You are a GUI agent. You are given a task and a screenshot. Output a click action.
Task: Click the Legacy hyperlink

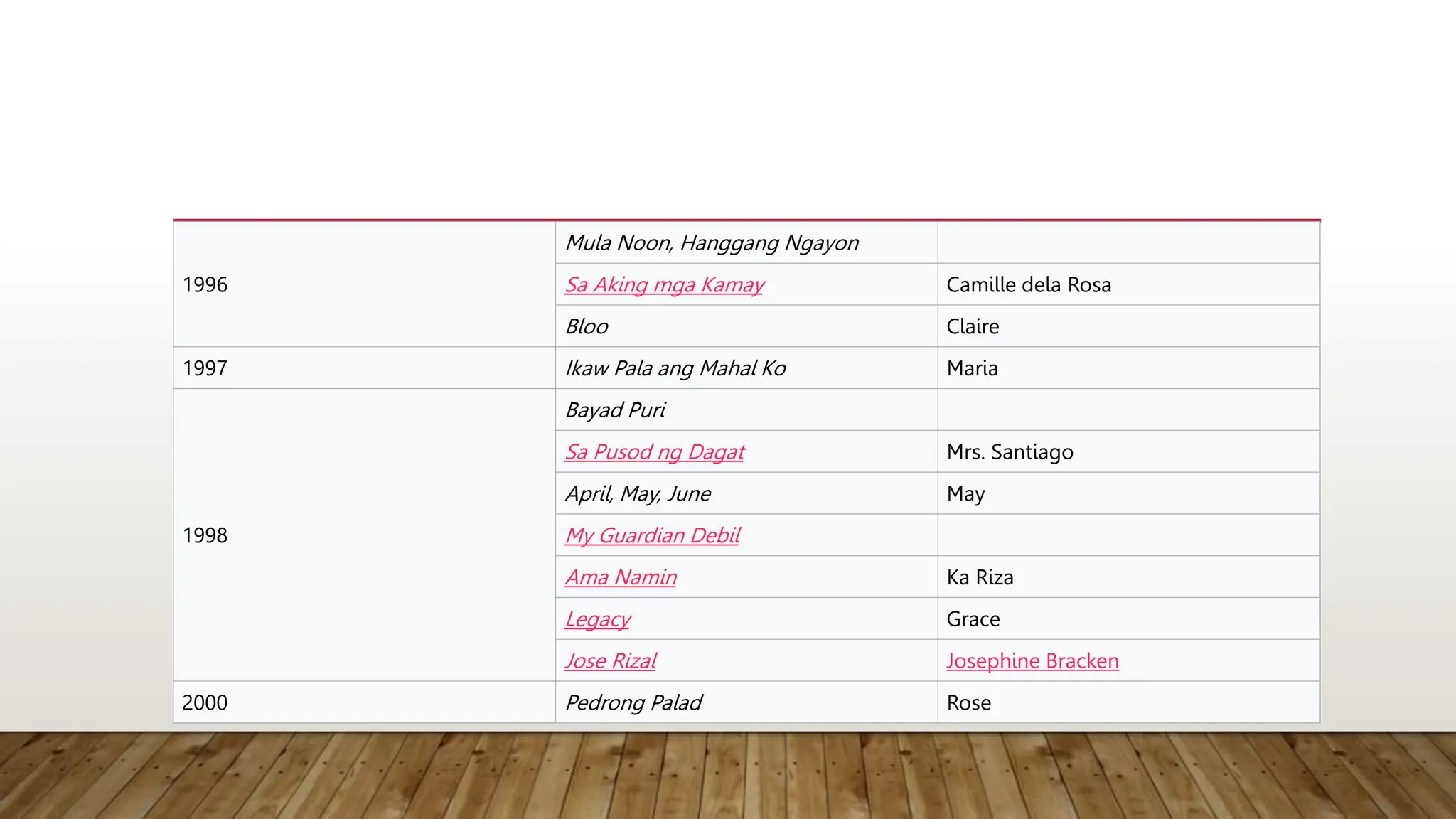click(x=597, y=619)
